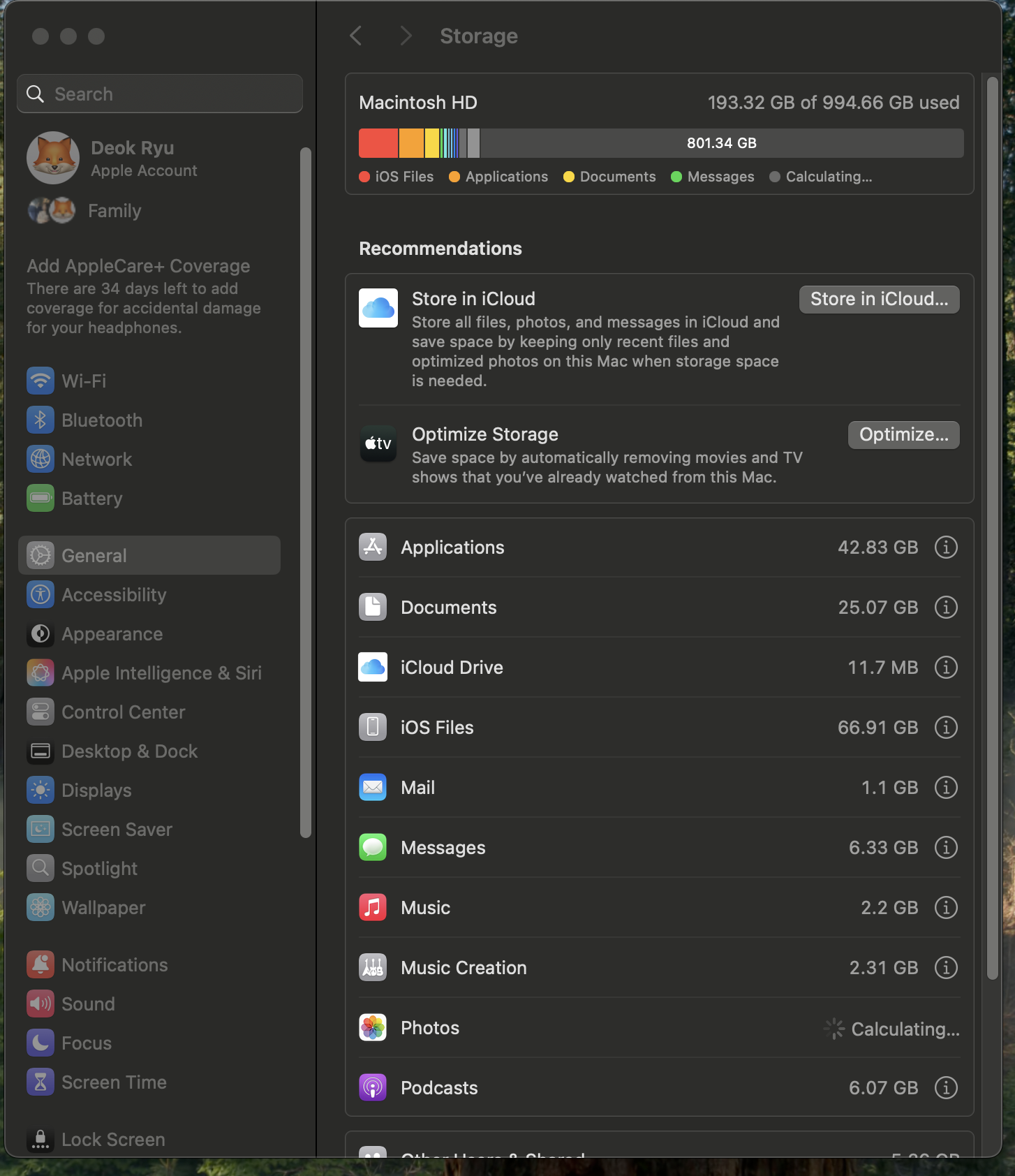Select the Displays icon
The height and width of the screenshot is (1176, 1015).
coord(40,790)
